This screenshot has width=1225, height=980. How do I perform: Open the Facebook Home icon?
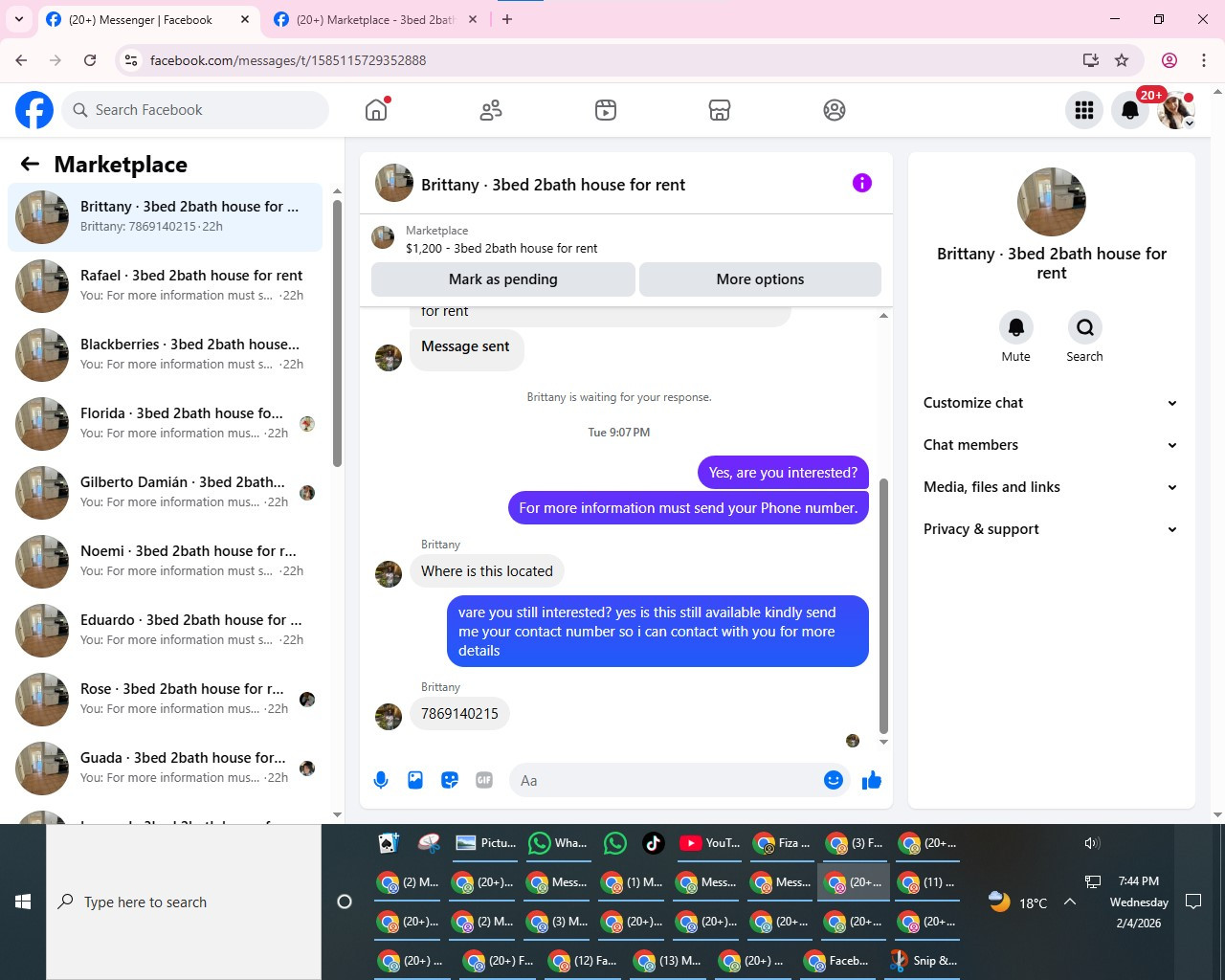376,110
